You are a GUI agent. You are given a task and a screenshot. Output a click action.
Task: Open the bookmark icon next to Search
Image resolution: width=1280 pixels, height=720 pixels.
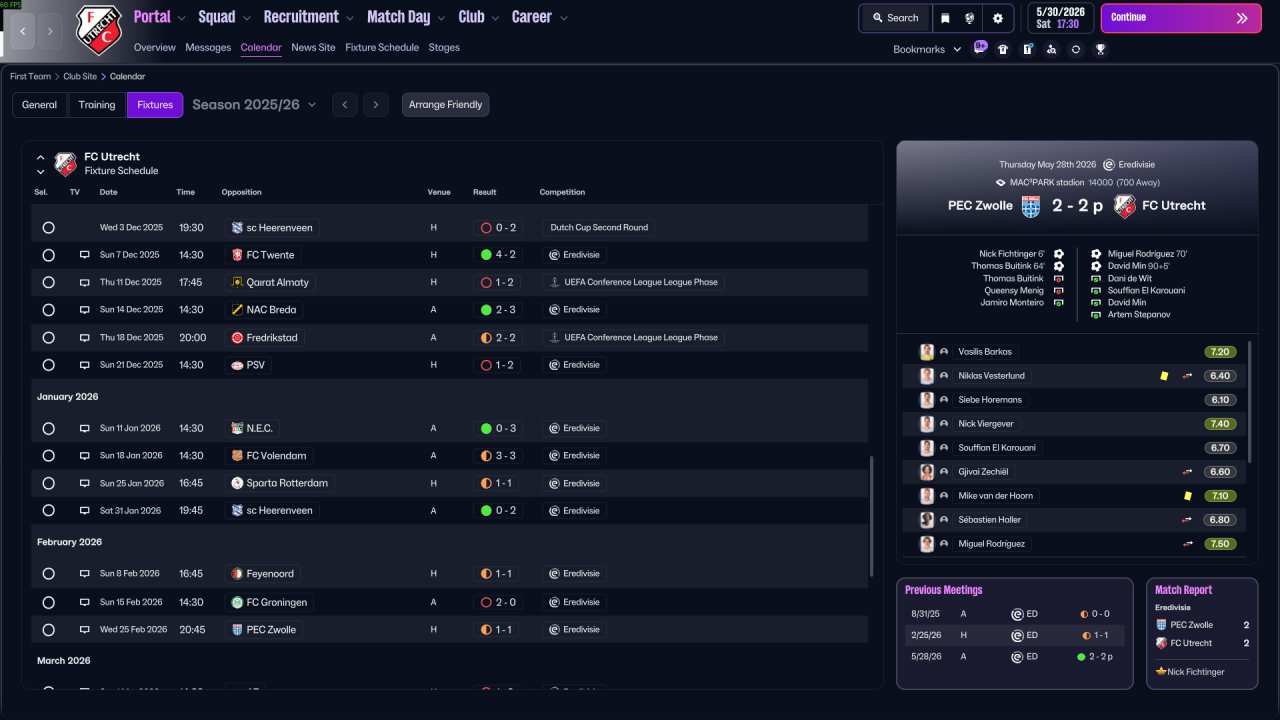click(x=946, y=18)
